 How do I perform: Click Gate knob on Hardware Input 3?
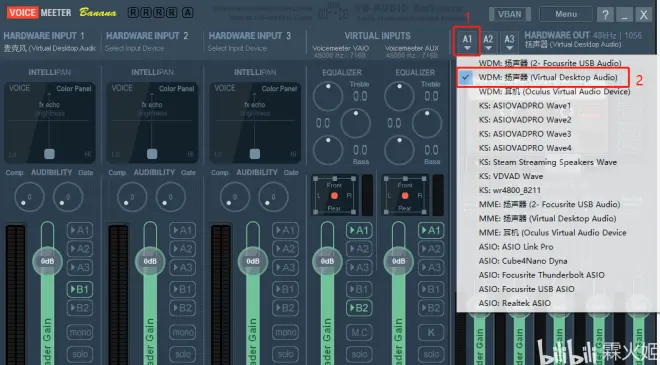point(273,197)
